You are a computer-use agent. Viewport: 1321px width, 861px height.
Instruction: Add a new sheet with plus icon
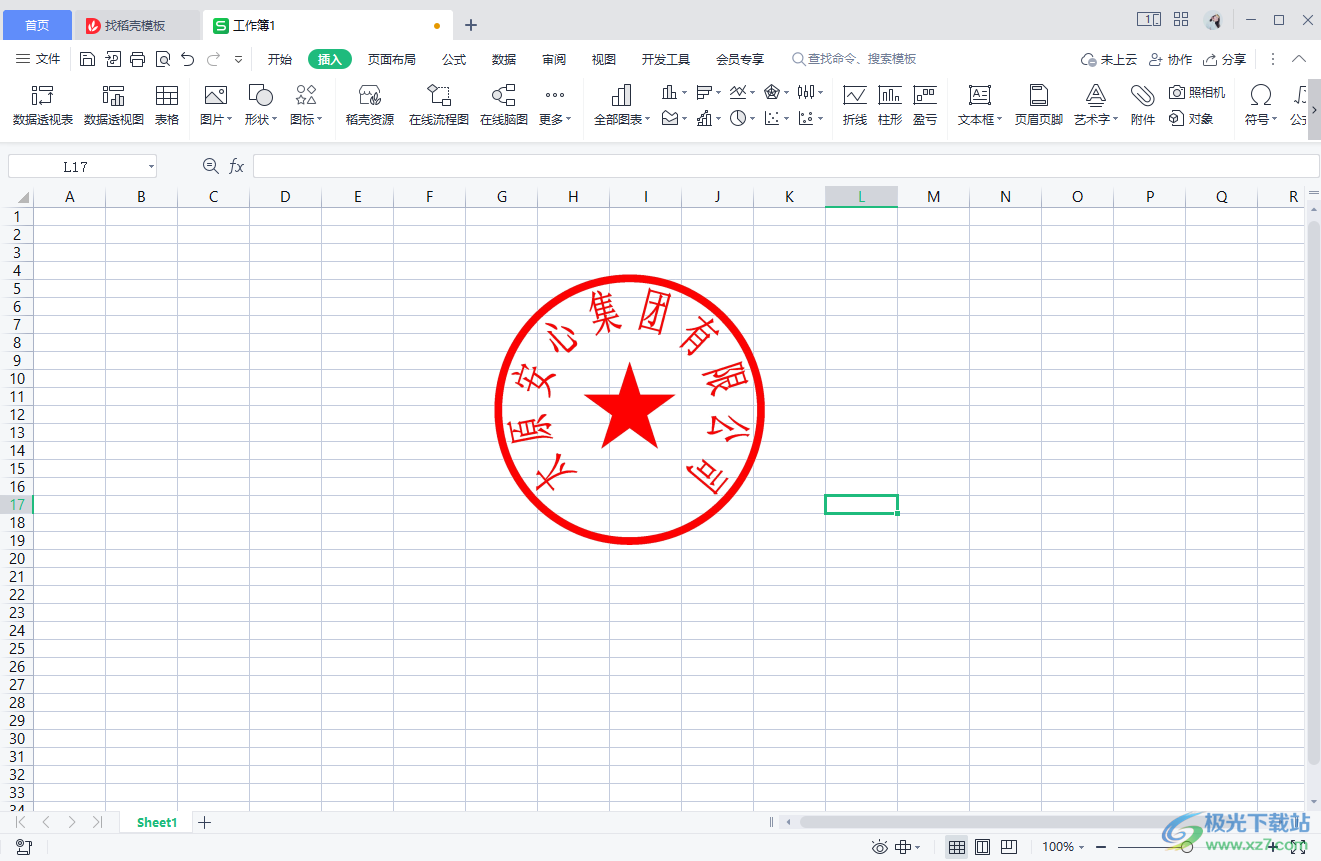click(205, 822)
